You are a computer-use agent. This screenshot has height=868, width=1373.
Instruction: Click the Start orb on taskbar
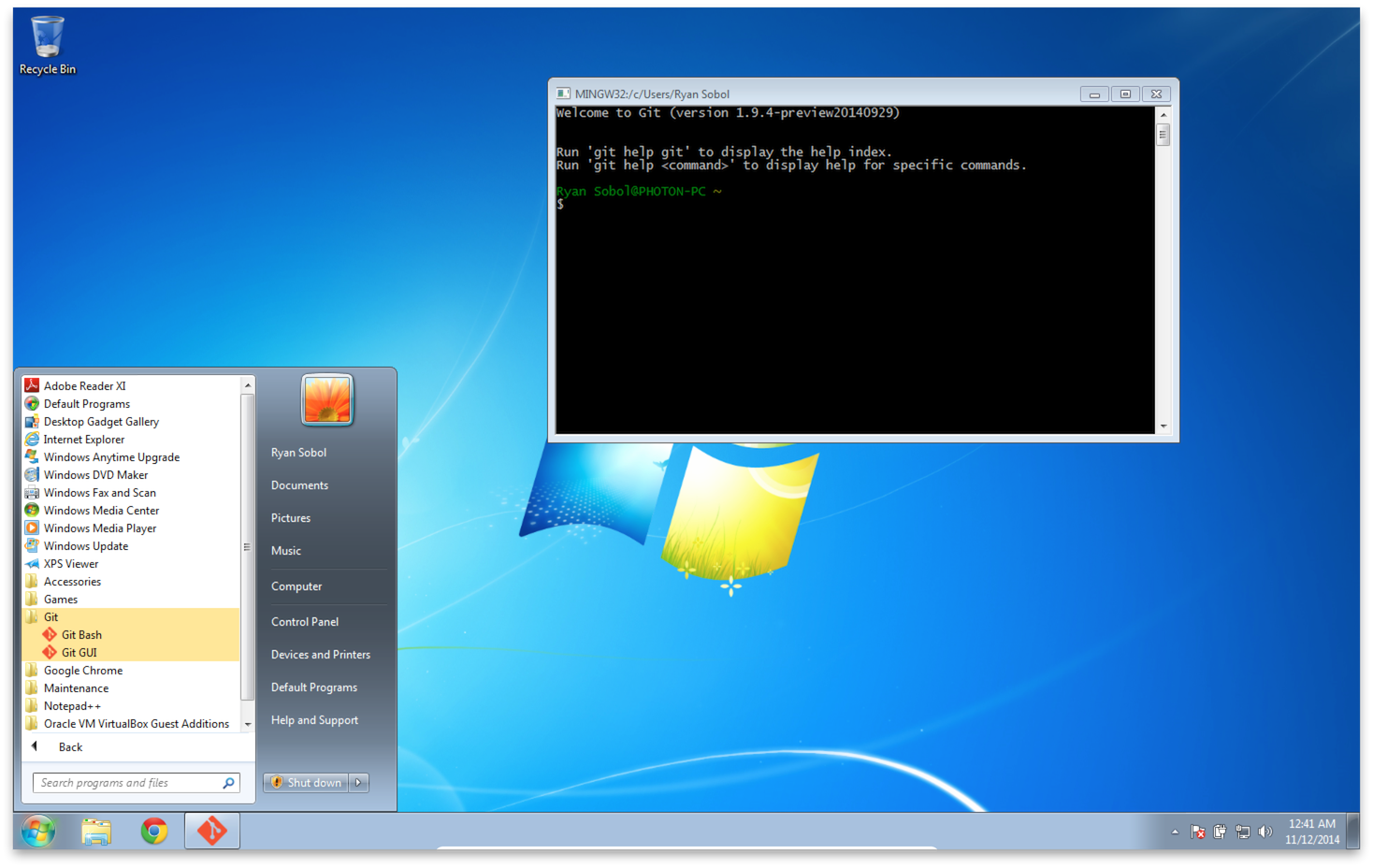coord(38,831)
